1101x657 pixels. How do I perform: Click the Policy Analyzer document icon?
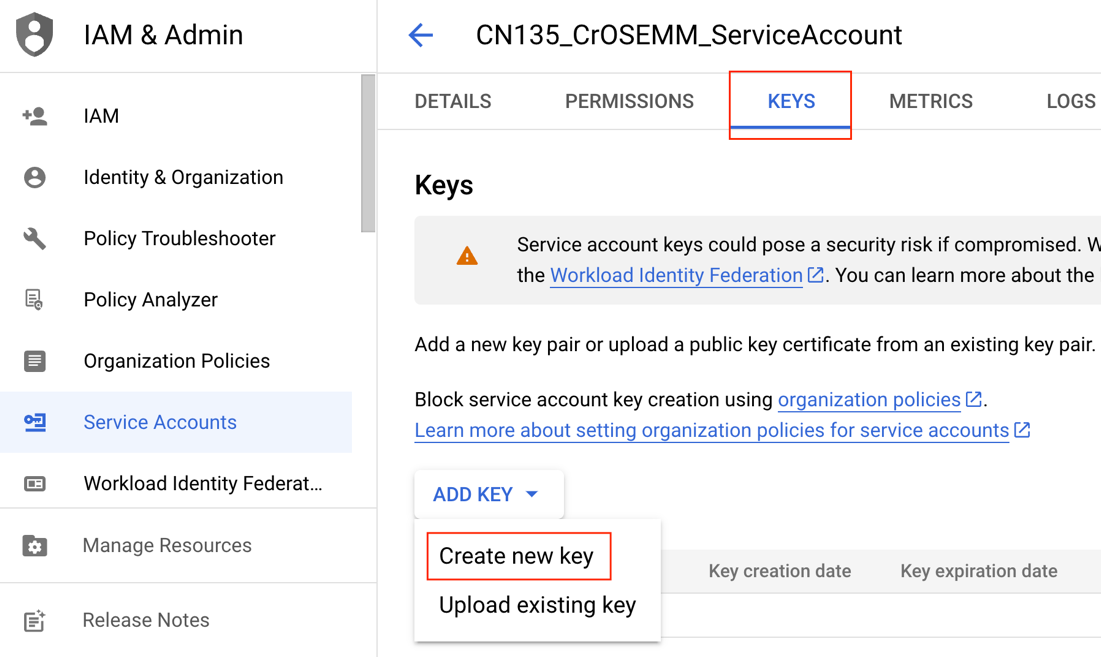click(35, 300)
